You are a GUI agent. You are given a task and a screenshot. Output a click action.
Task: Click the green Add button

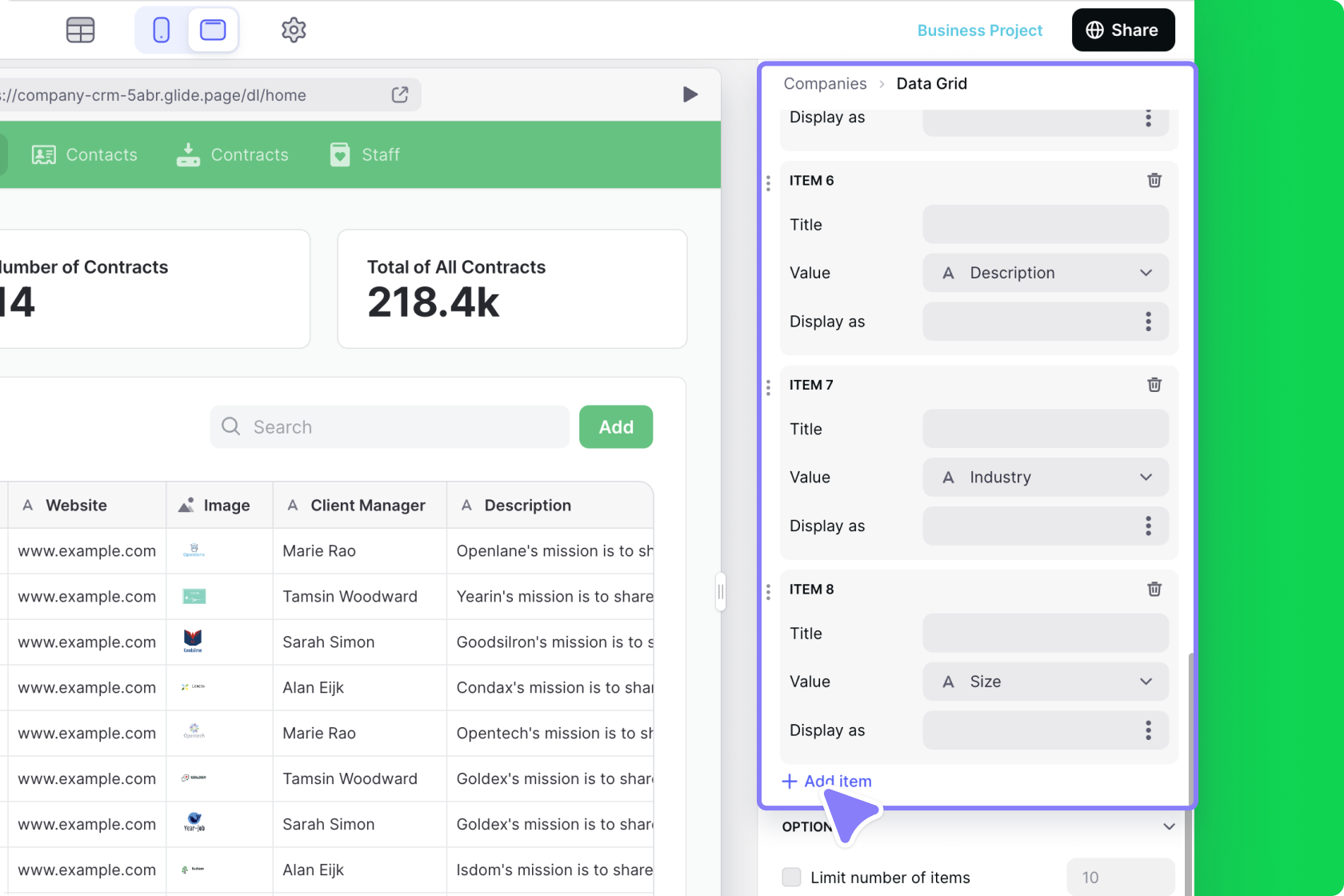coord(615,426)
